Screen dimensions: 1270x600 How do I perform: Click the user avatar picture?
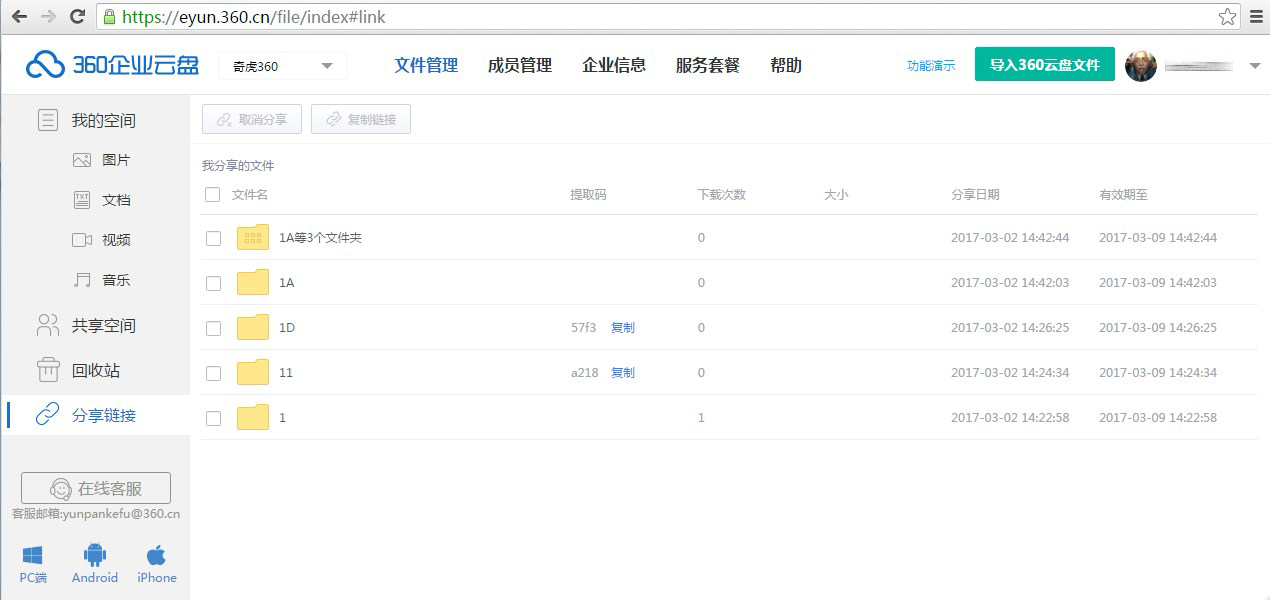(x=1141, y=65)
